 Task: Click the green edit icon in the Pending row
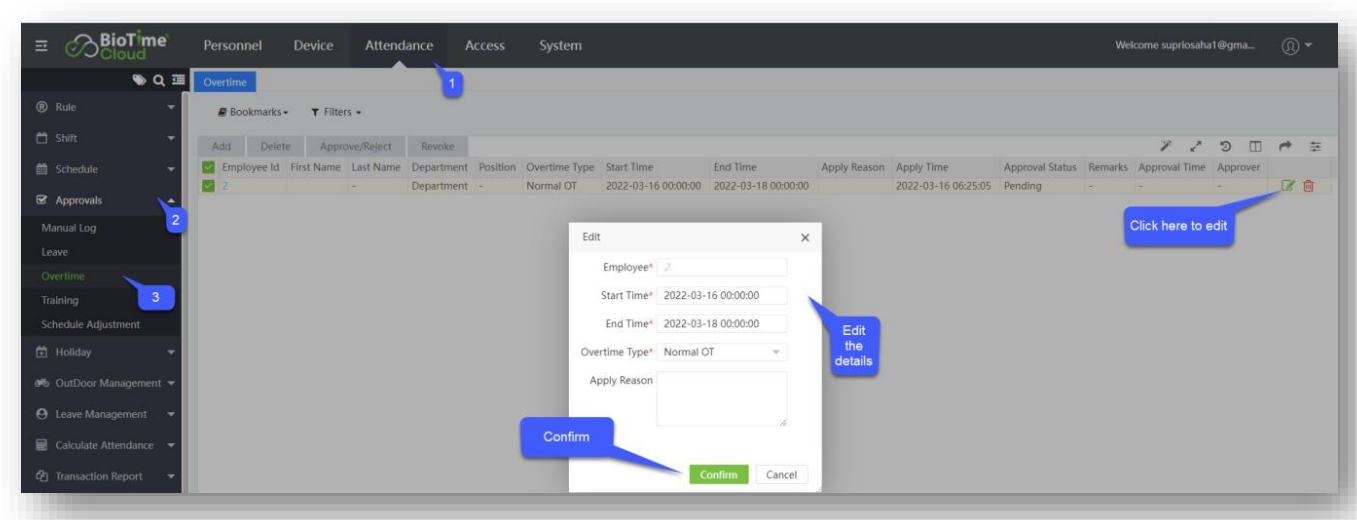(1288, 186)
